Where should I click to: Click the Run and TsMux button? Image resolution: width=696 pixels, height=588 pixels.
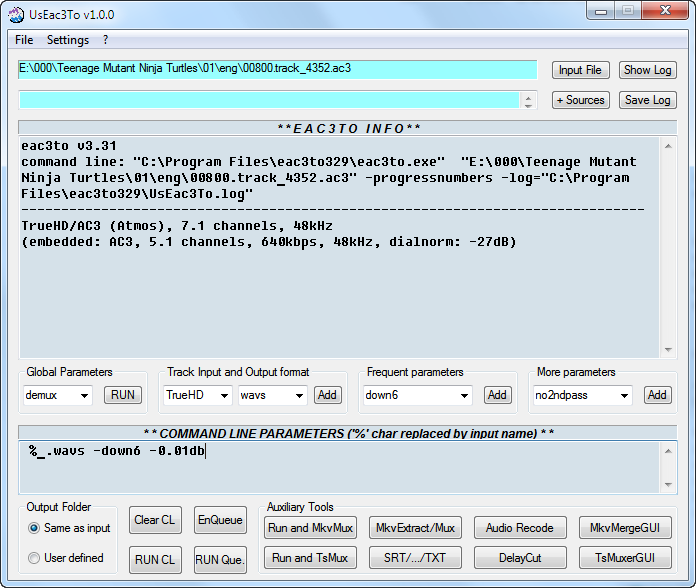pyautogui.click(x=310, y=558)
